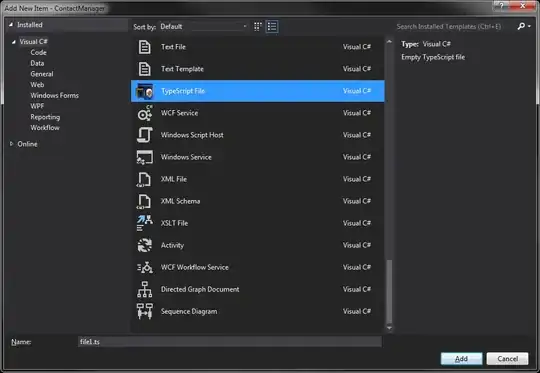The image size is (540, 373).
Task: Expand the Online section
Action: tap(11, 144)
